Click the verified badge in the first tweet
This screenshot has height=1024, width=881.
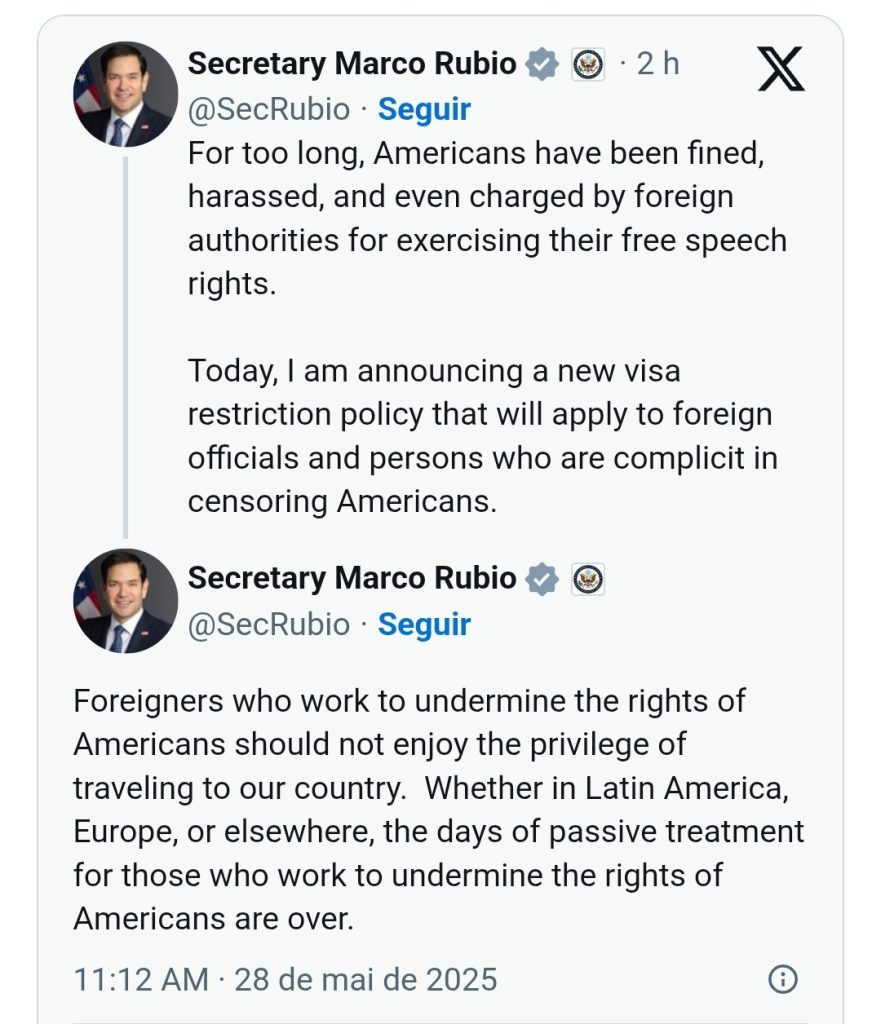pyautogui.click(x=542, y=65)
